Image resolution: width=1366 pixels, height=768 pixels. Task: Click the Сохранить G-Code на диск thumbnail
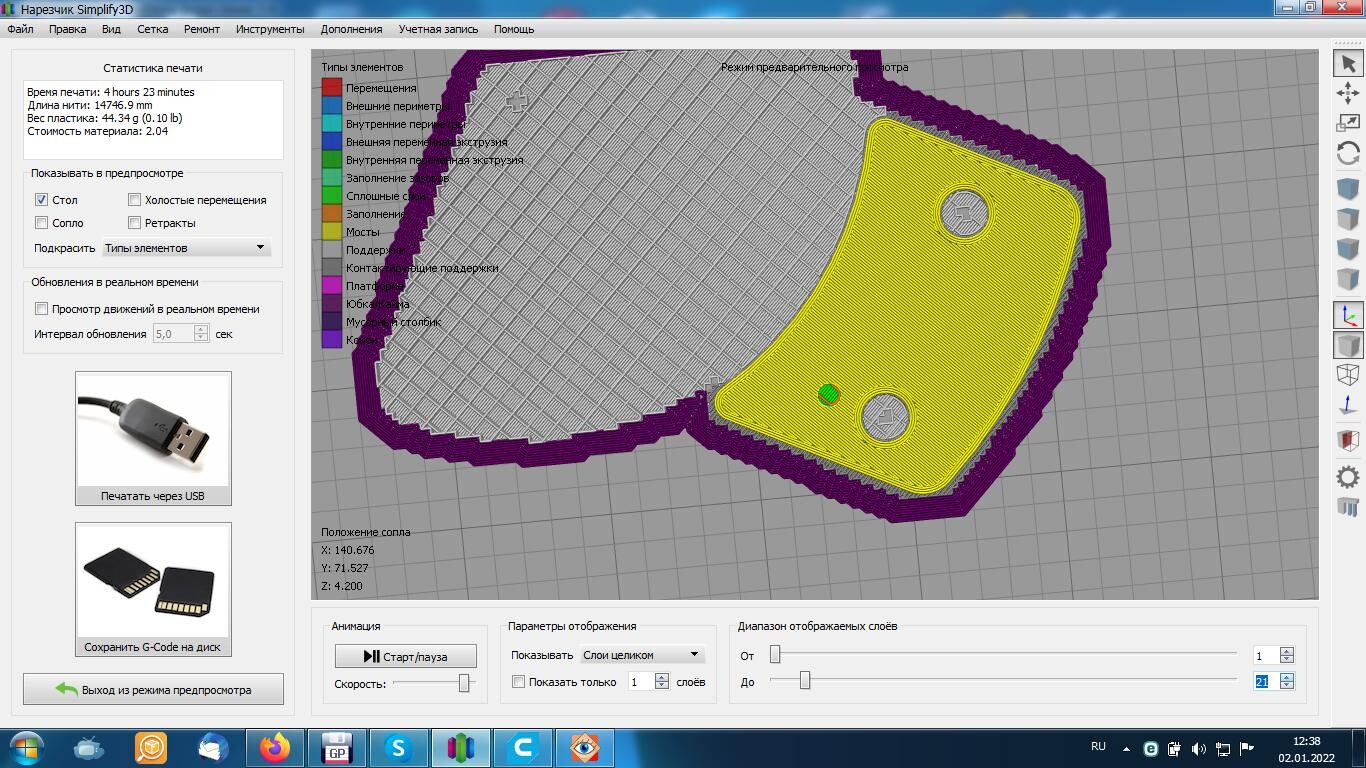153,589
